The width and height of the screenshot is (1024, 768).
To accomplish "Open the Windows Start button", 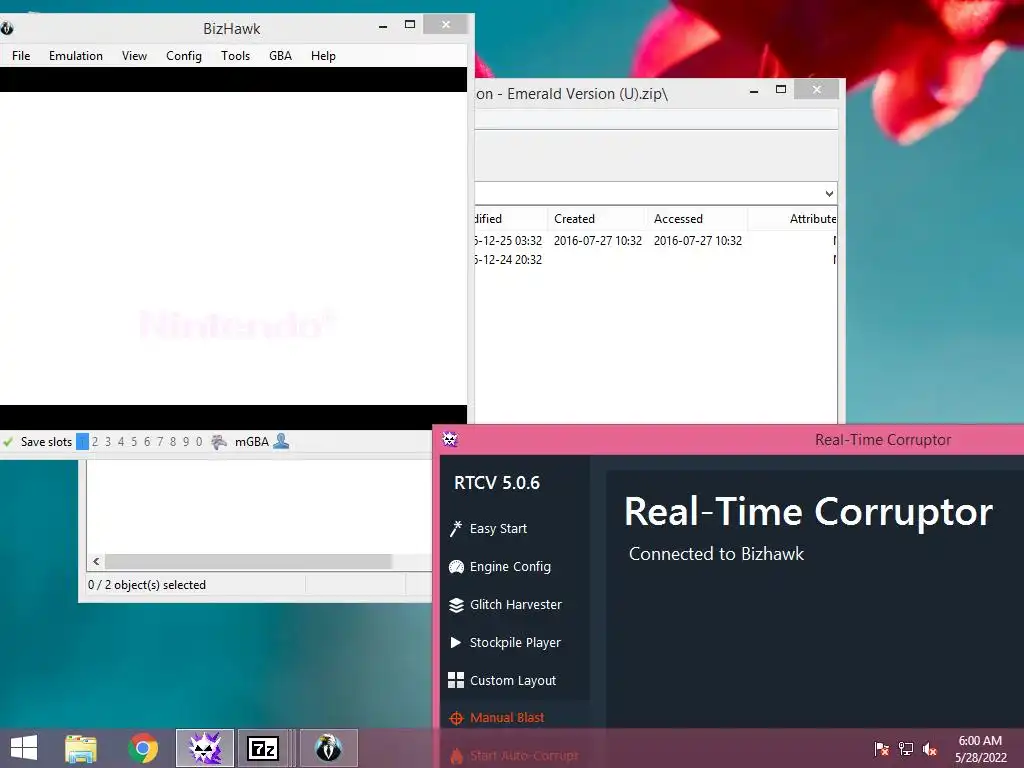I will [24, 748].
